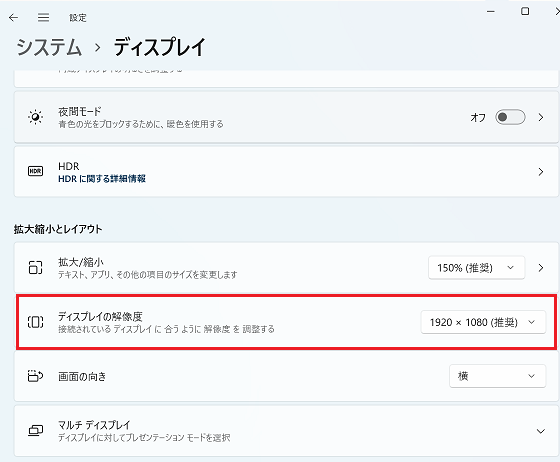Open night mode details chevron
The image size is (560, 462).
541,117
